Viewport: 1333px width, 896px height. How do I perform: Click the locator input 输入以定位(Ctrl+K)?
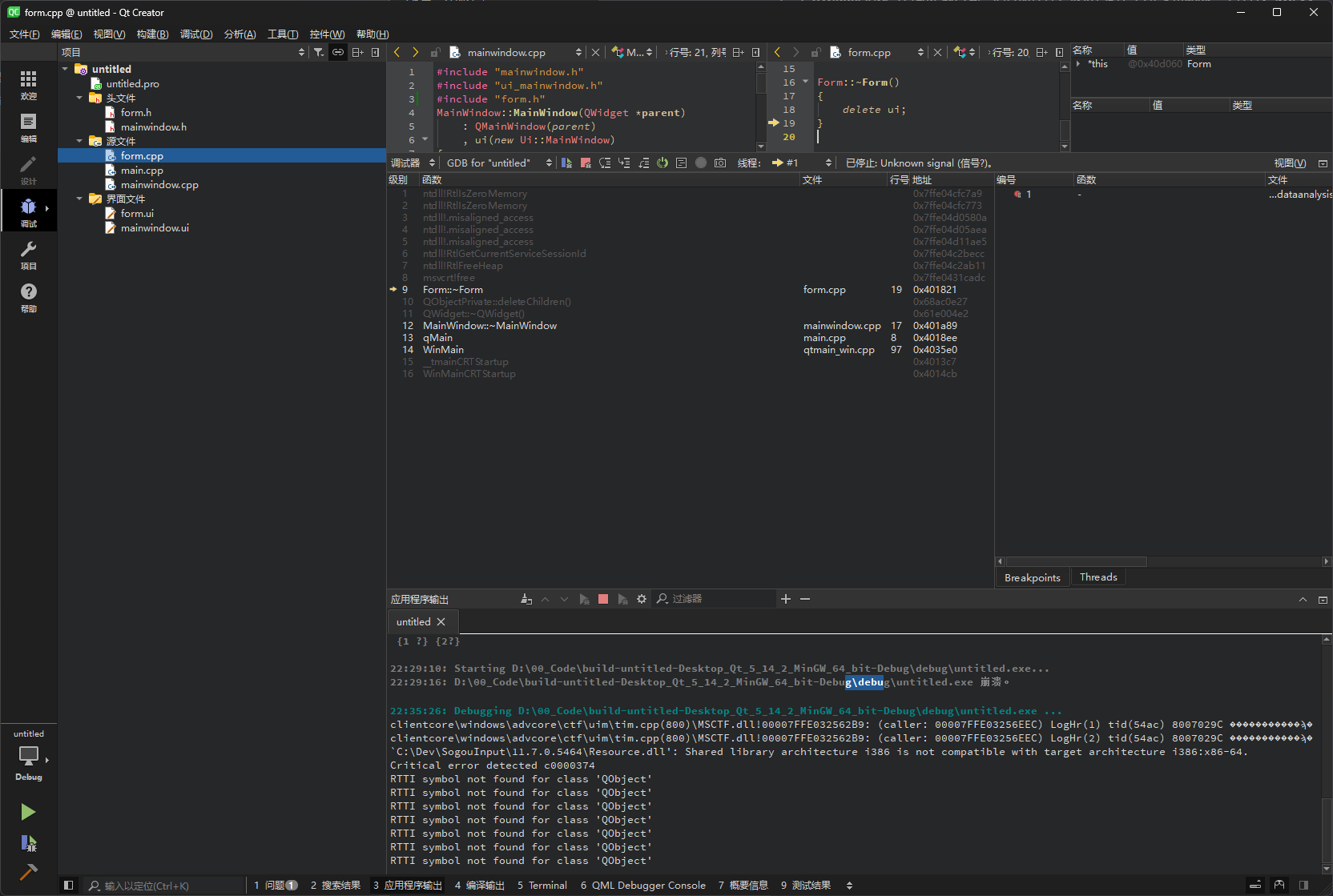pyautogui.click(x=164, y=886)
